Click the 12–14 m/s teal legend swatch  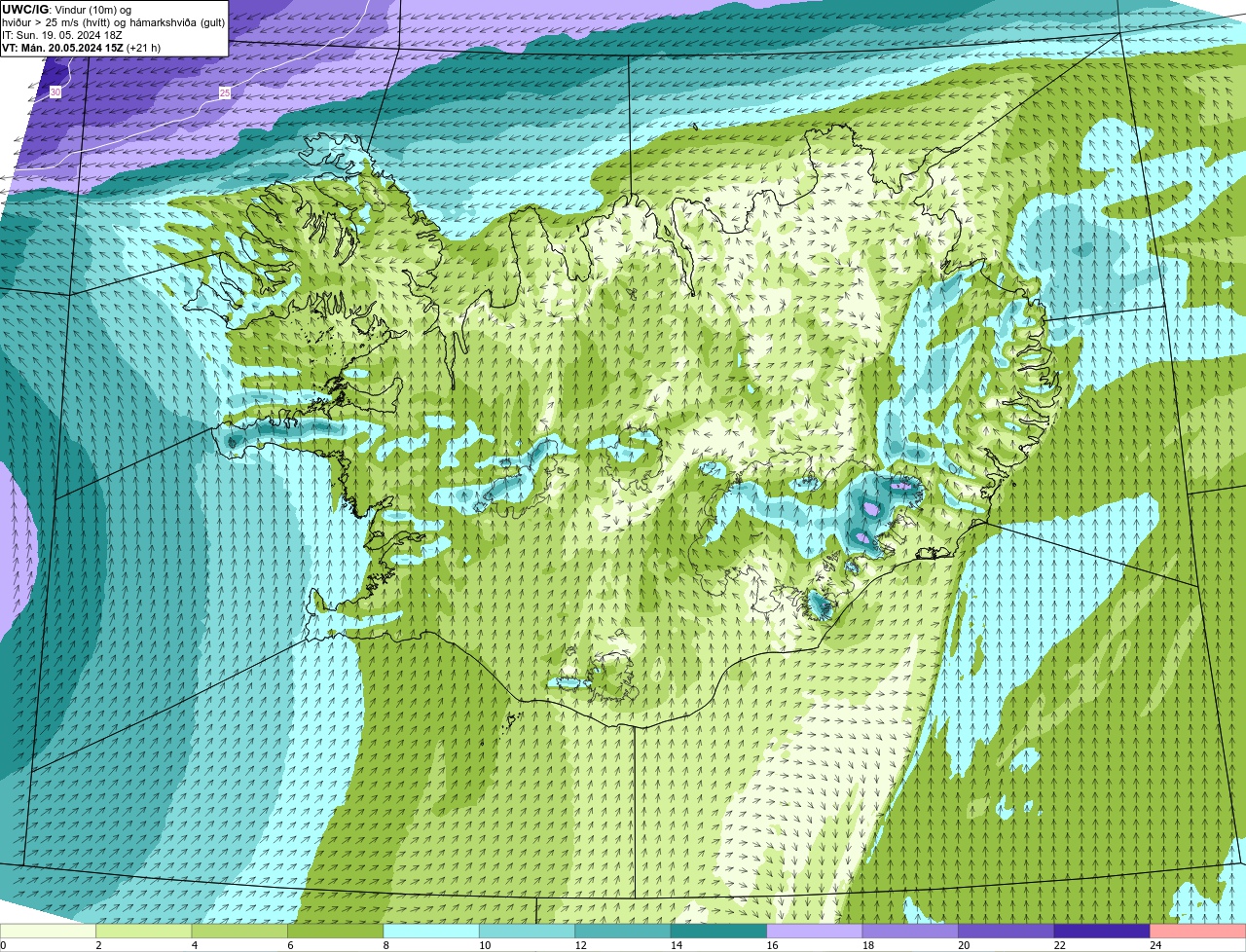click(x=624, y=932)
